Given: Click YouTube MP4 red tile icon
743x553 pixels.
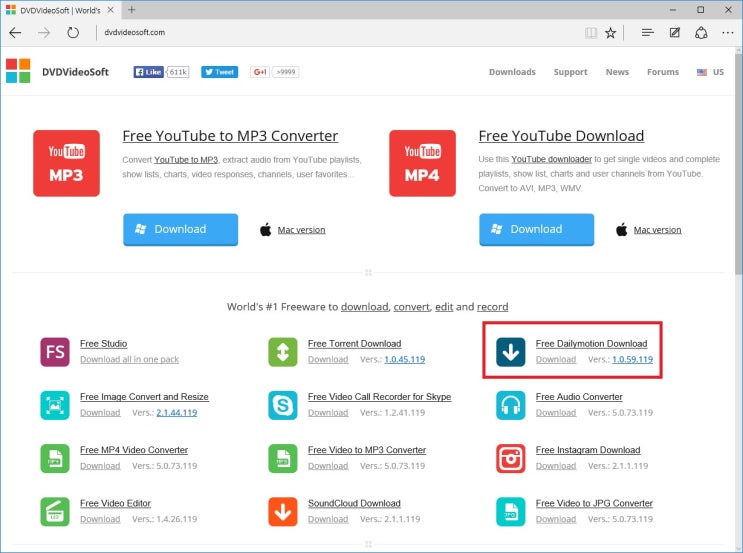Looking at the screenshot, I should (422, 163).
